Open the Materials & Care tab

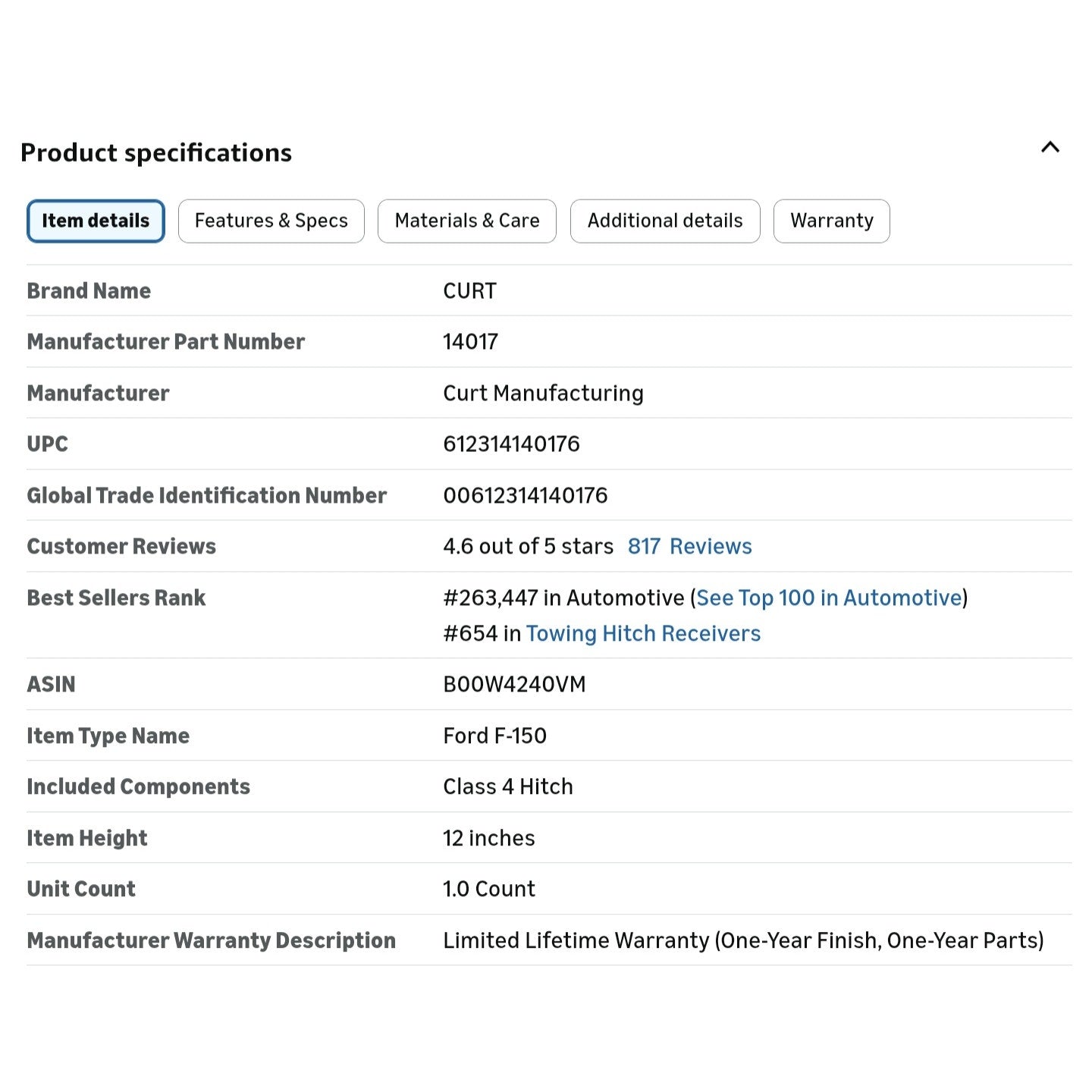pos(466,221)
